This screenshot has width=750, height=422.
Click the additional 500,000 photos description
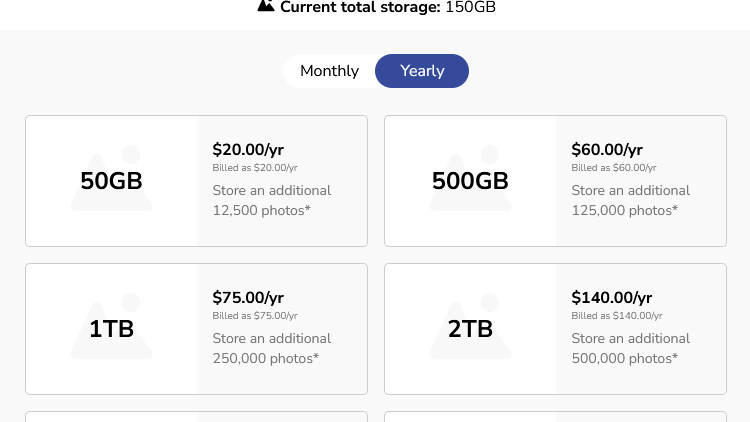click(630, 348)
